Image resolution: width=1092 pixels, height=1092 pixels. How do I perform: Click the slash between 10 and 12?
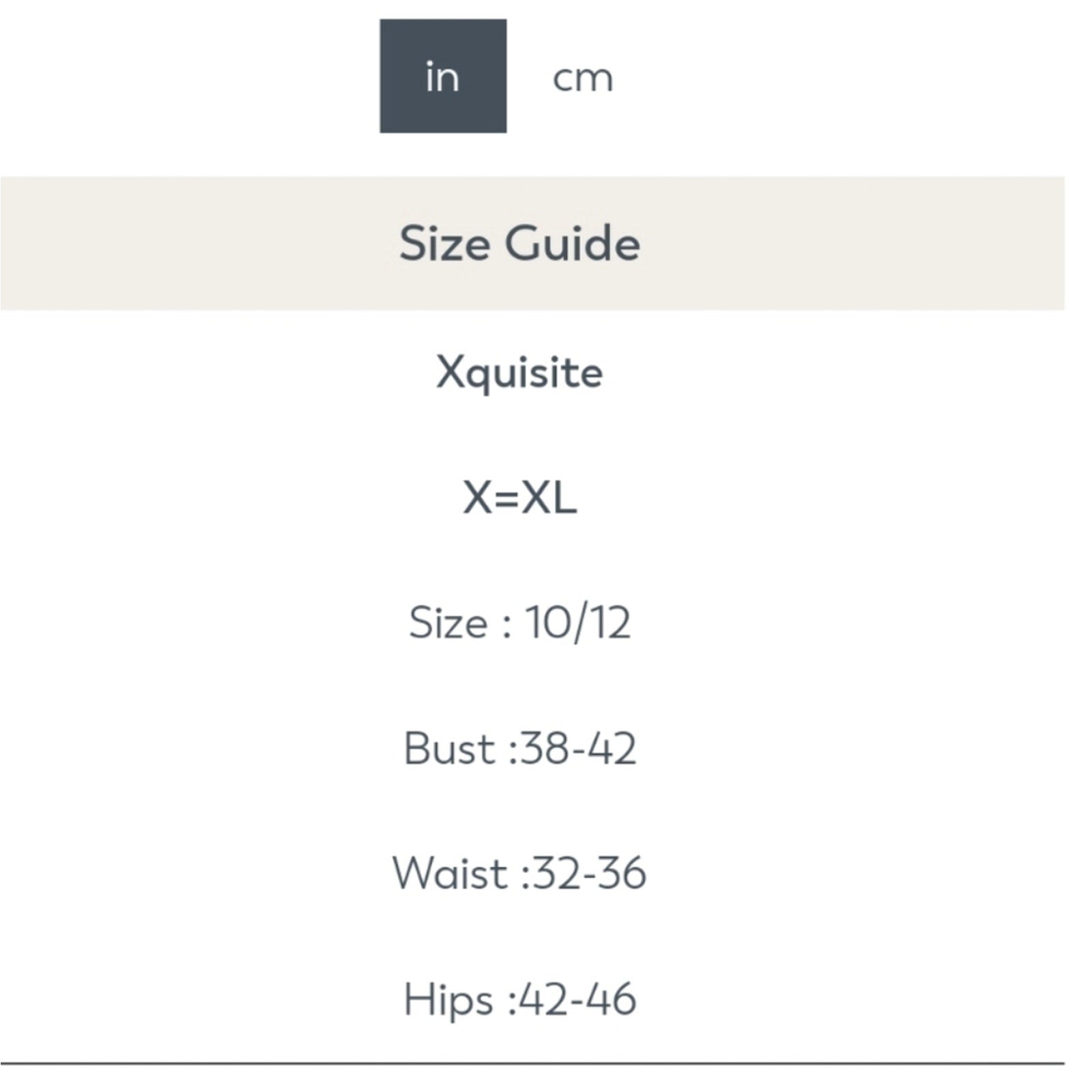pos(577,624)
